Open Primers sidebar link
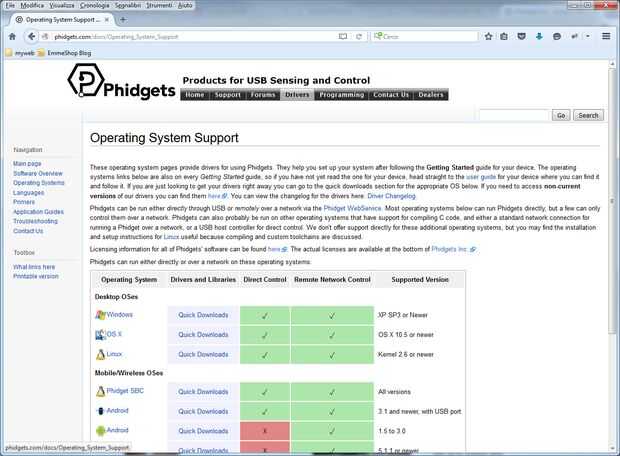 [x=24, y=202]
